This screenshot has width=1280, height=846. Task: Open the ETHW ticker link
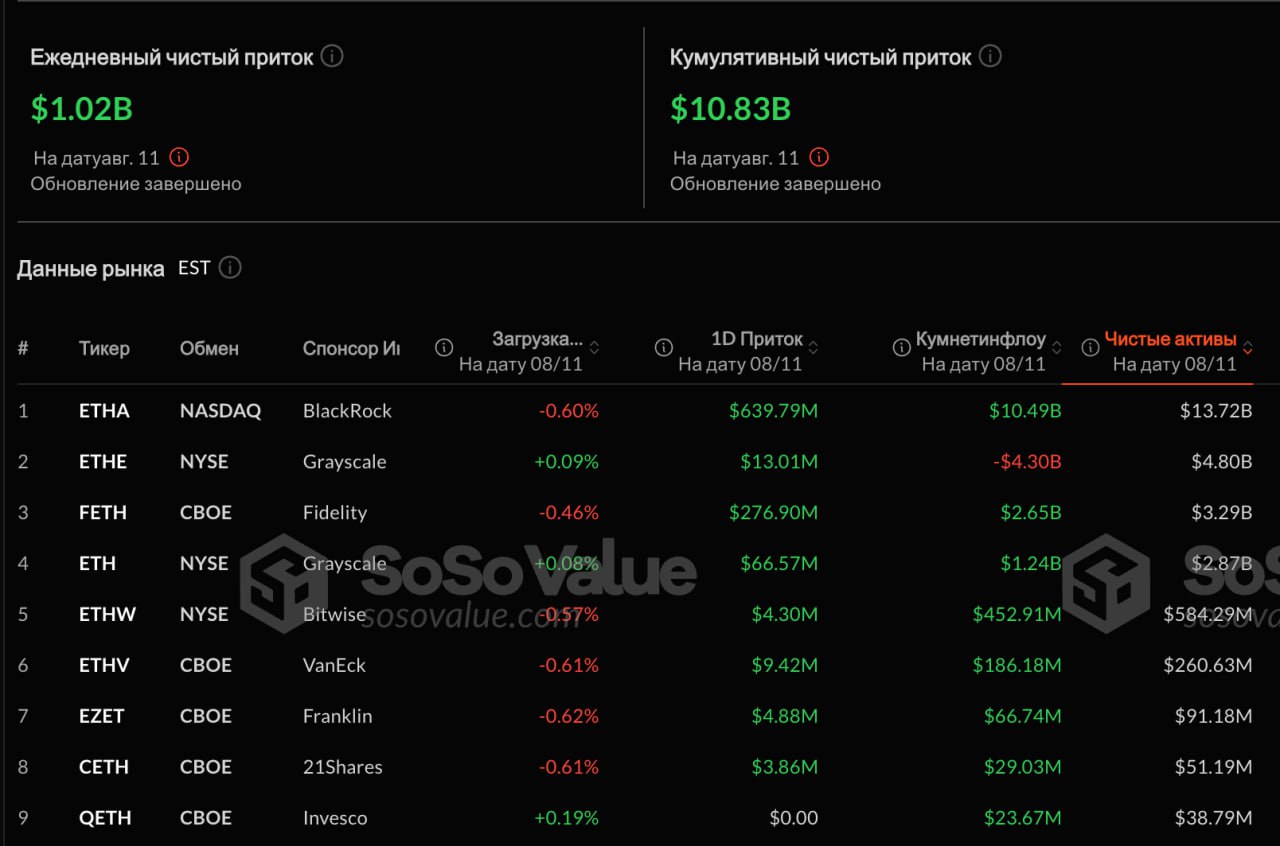pos(107,614)
